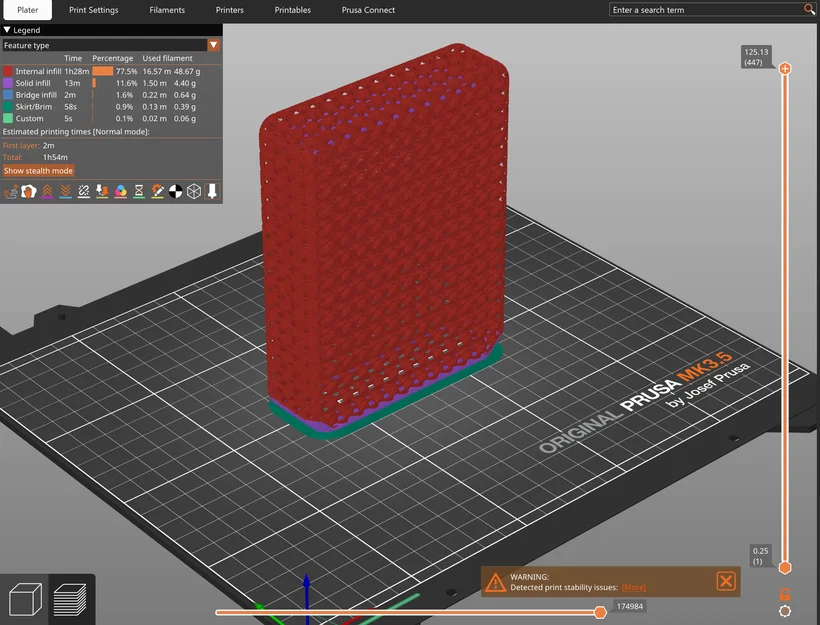
Task: Click the warning triangle icon
Action: pyautogui.click(x=495, y=582)
